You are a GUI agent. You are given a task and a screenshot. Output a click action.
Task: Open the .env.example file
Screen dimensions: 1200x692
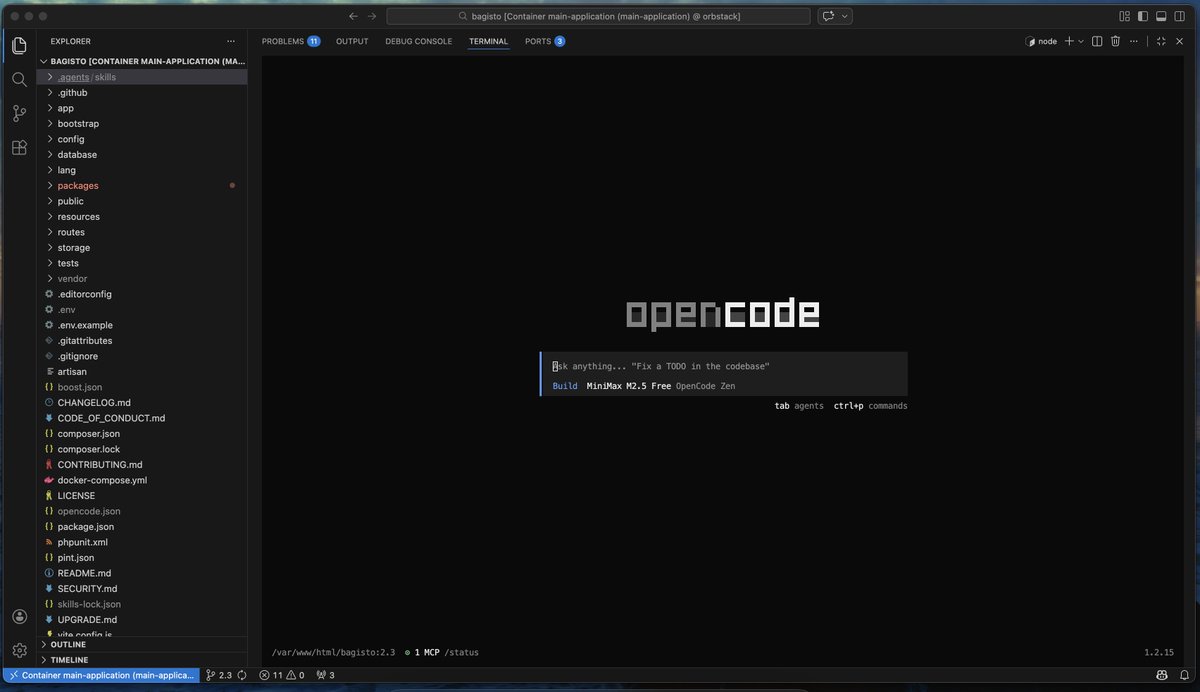(142, 325)
